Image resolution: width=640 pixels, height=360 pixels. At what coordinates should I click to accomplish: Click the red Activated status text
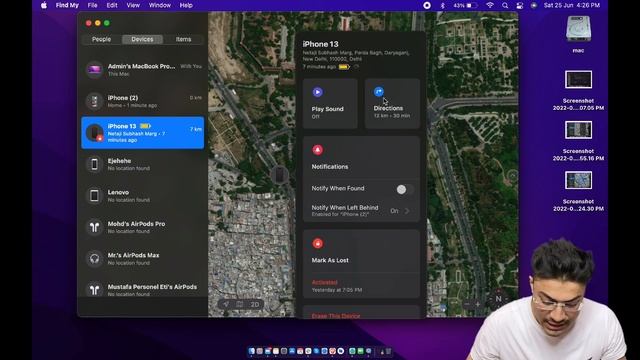click(324, 282)
